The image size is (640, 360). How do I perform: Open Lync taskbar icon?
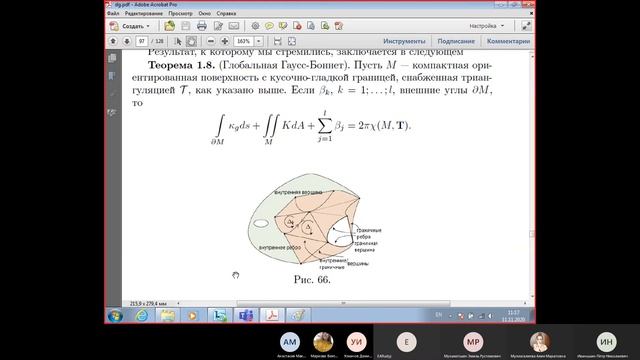point(220,316)
